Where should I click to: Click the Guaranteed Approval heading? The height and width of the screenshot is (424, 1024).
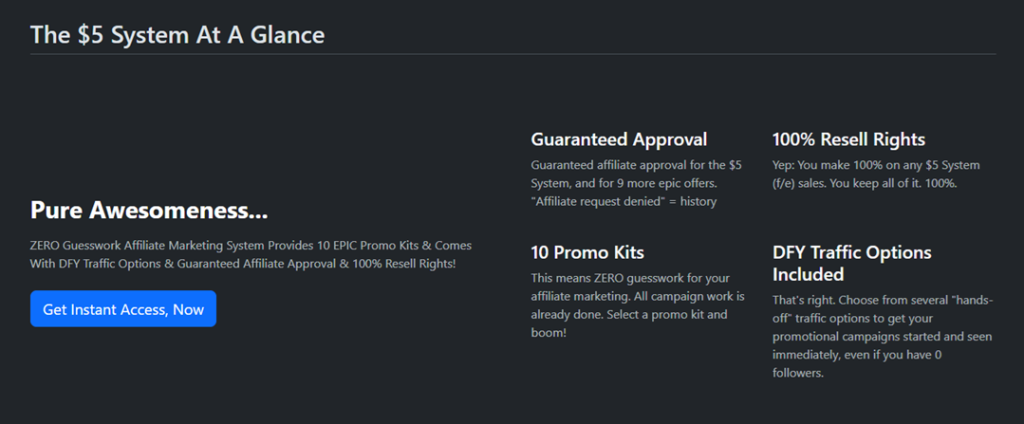click(x=618, y=140)
